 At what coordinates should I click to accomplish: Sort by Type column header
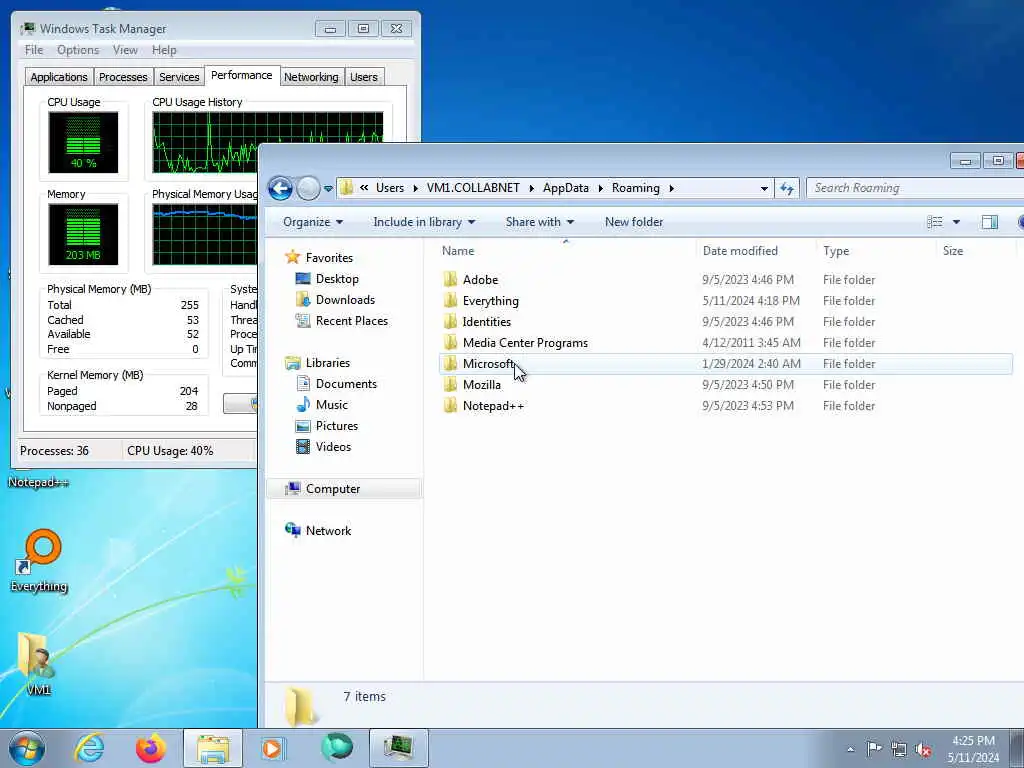(876, 251)
